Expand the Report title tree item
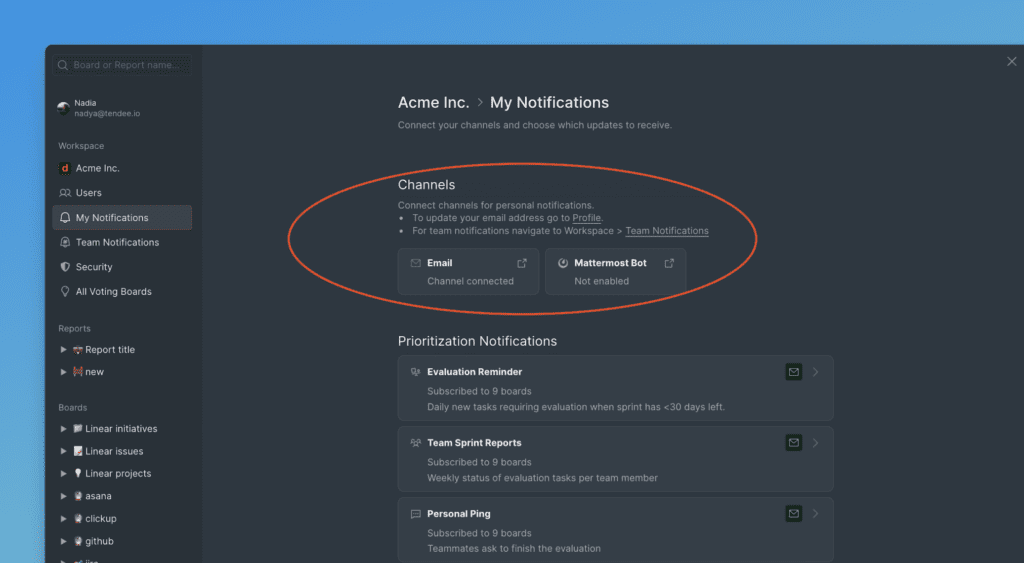Image resolution: width=1024 pixels, height=563 pixels. pyautogui.click(x=64, y=350)
